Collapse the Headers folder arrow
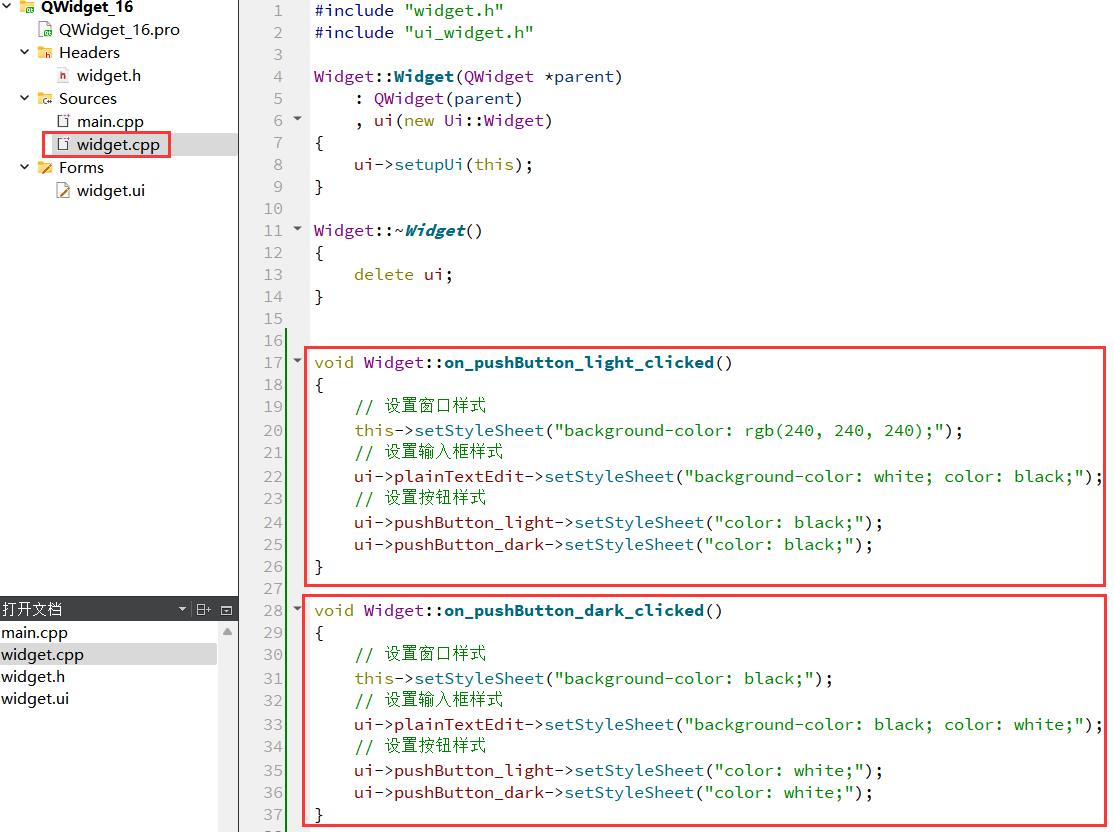The height and width of the screenshot is (832, 1114). click(x=25, y=52)
